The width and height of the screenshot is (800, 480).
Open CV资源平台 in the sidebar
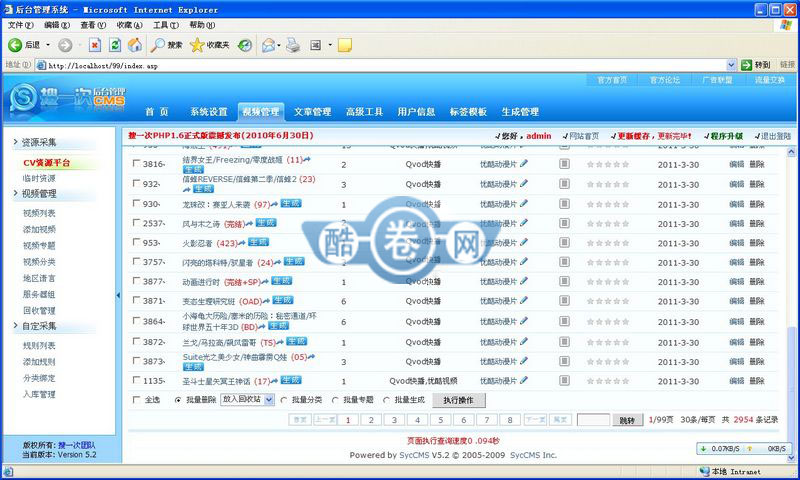pos(47,163)
